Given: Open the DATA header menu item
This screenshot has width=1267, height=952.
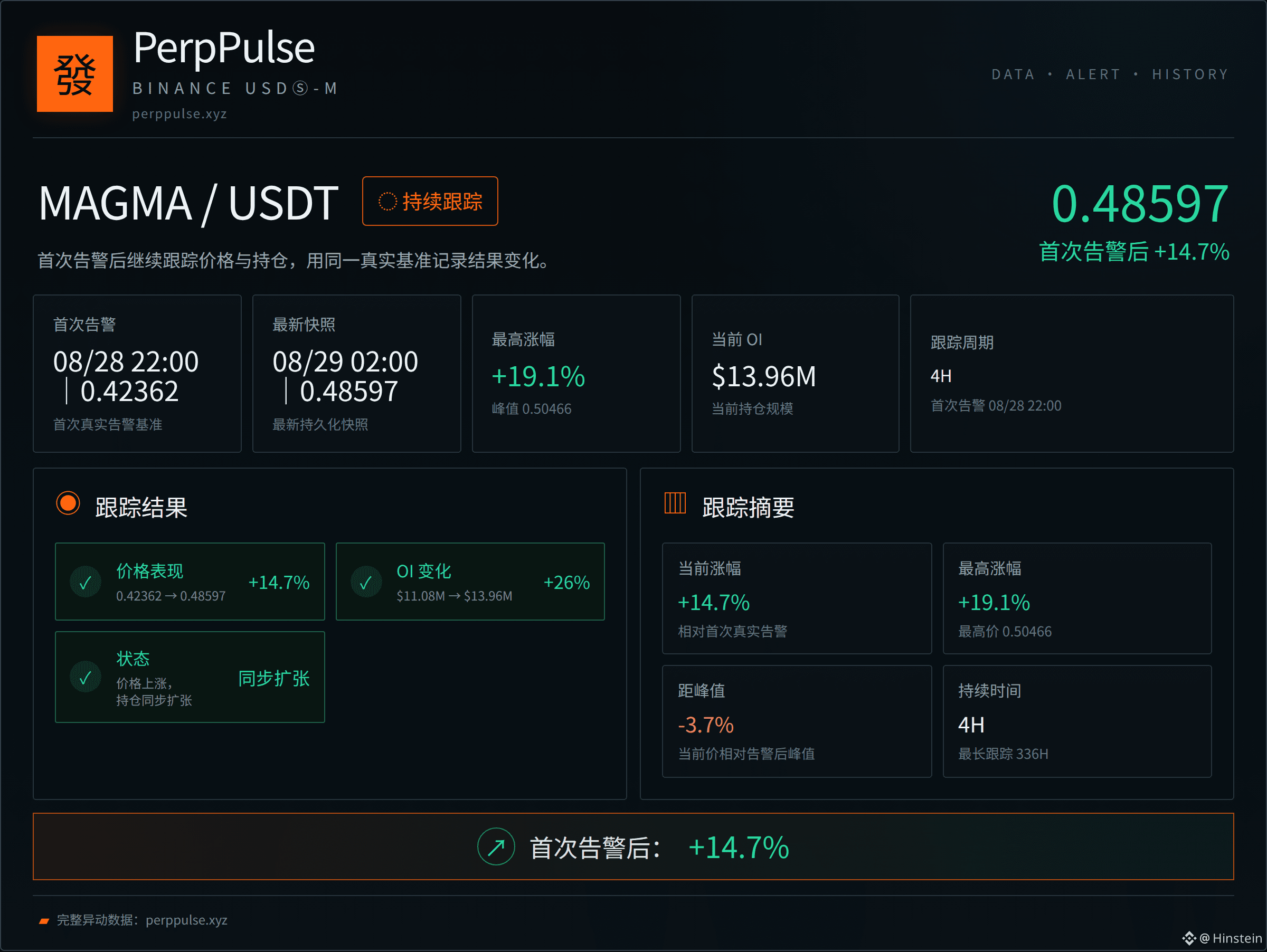Looking at the screenshot, I should [1013, 74].
